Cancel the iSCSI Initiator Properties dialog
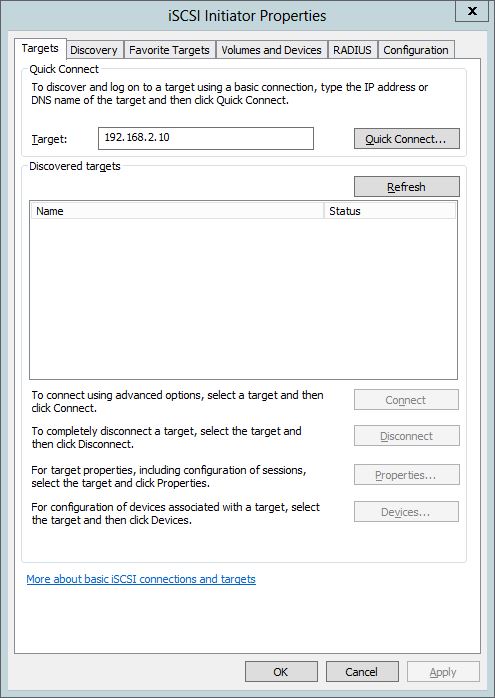The image size is (495, 698). pos(362,672)
